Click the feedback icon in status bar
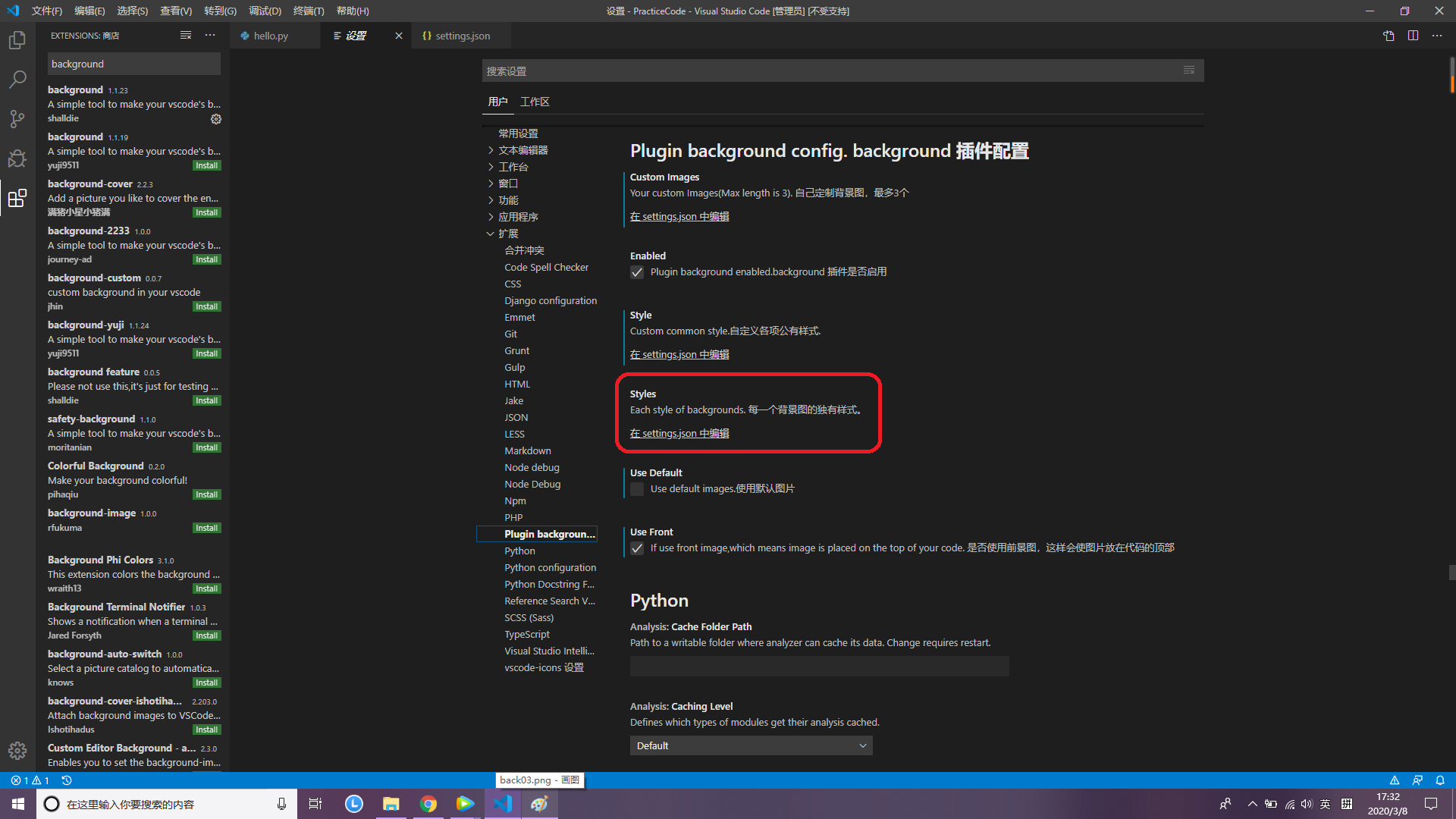 pyautogui.click(x=1417, y=780)
